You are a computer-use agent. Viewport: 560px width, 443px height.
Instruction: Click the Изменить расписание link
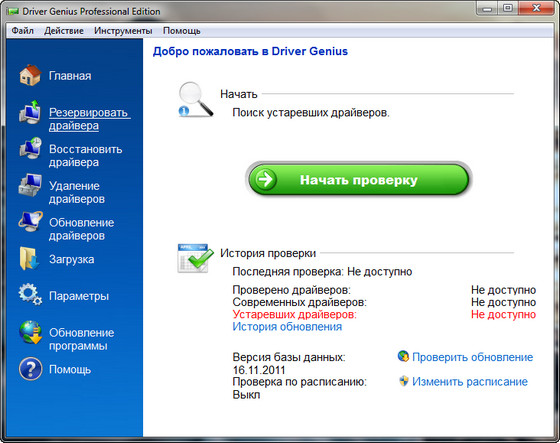(x=470, y=381)
